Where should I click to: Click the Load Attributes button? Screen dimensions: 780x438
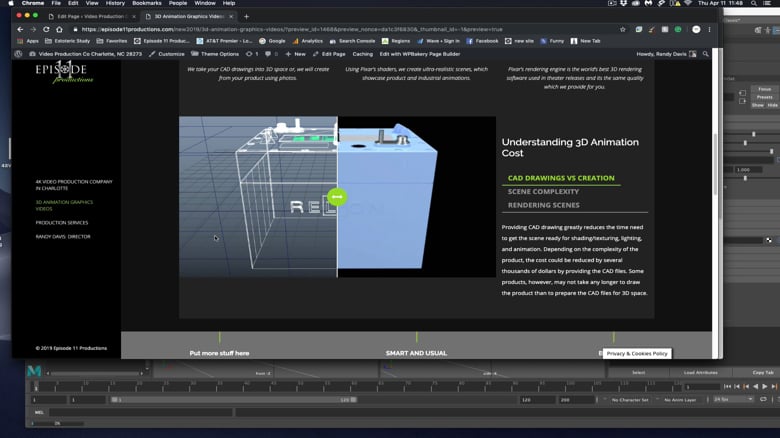click(701, 372)
